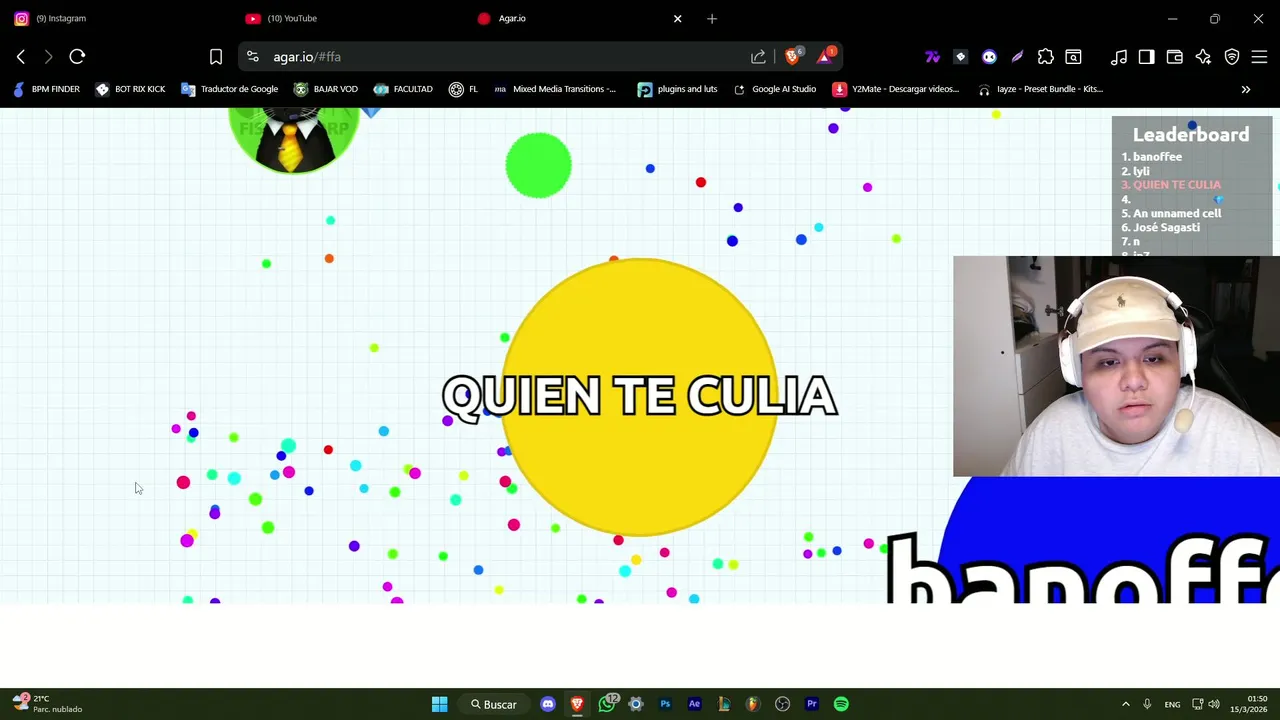Open plugins and luts bookmark

(x=677, y=89)
